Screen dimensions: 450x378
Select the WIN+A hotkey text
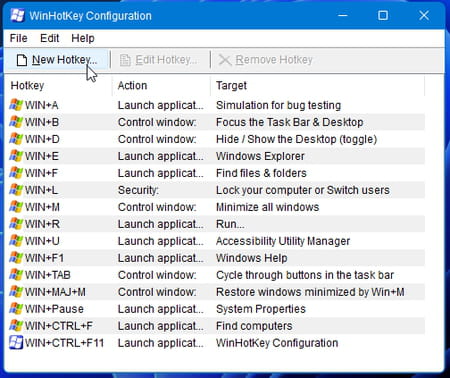(42, 105)
